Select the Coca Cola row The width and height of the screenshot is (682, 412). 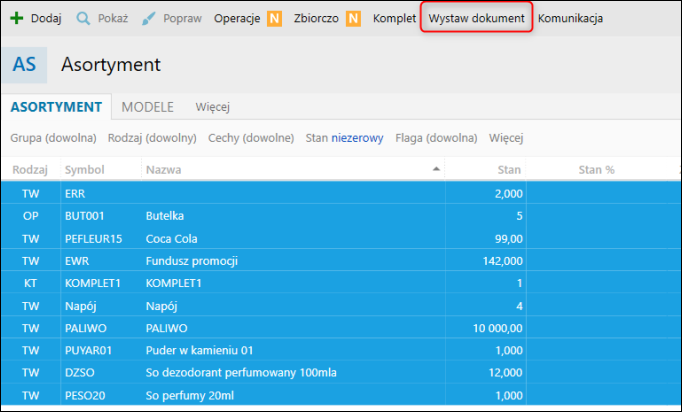tap(341, 238)
